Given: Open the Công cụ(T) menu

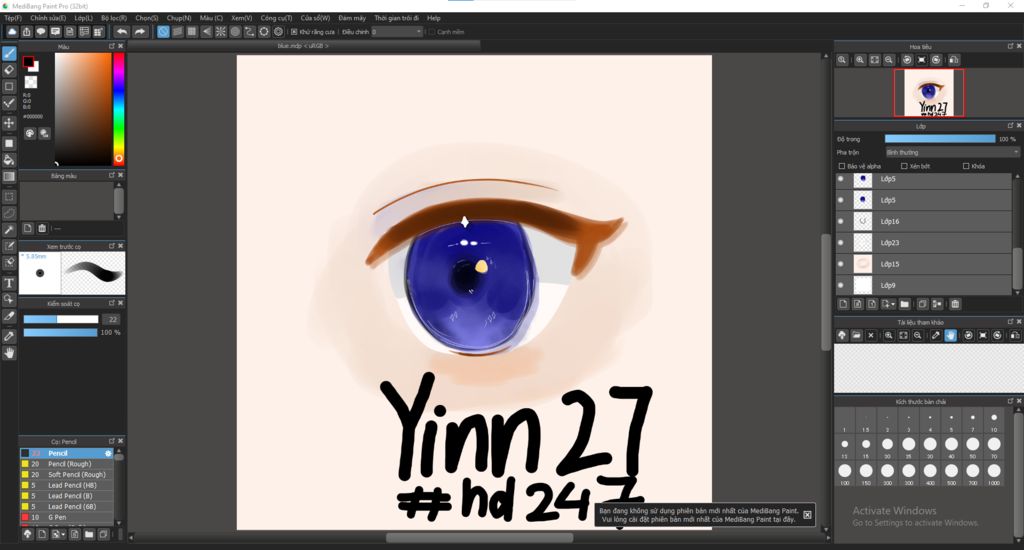Looking at the screenshot, I should [276, 18].
